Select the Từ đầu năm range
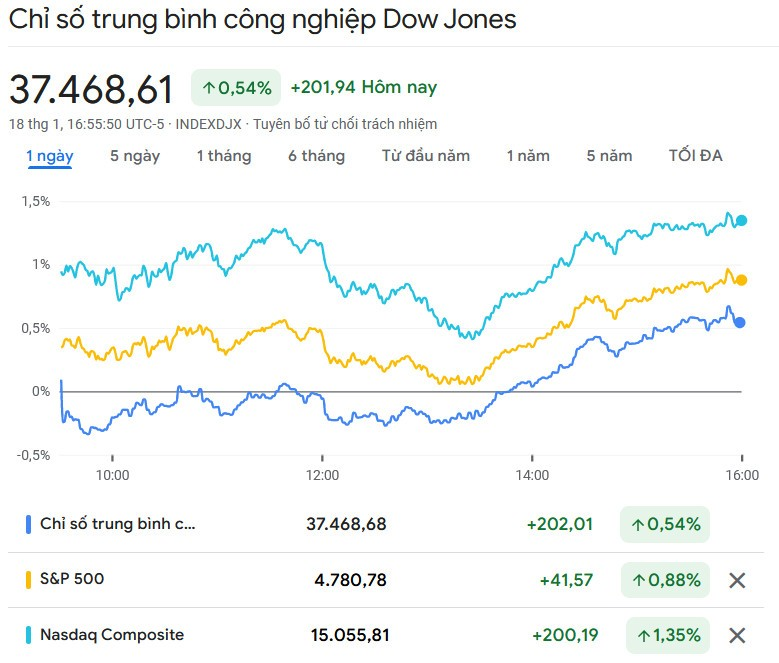779x663 pixels. pos(426,156)
